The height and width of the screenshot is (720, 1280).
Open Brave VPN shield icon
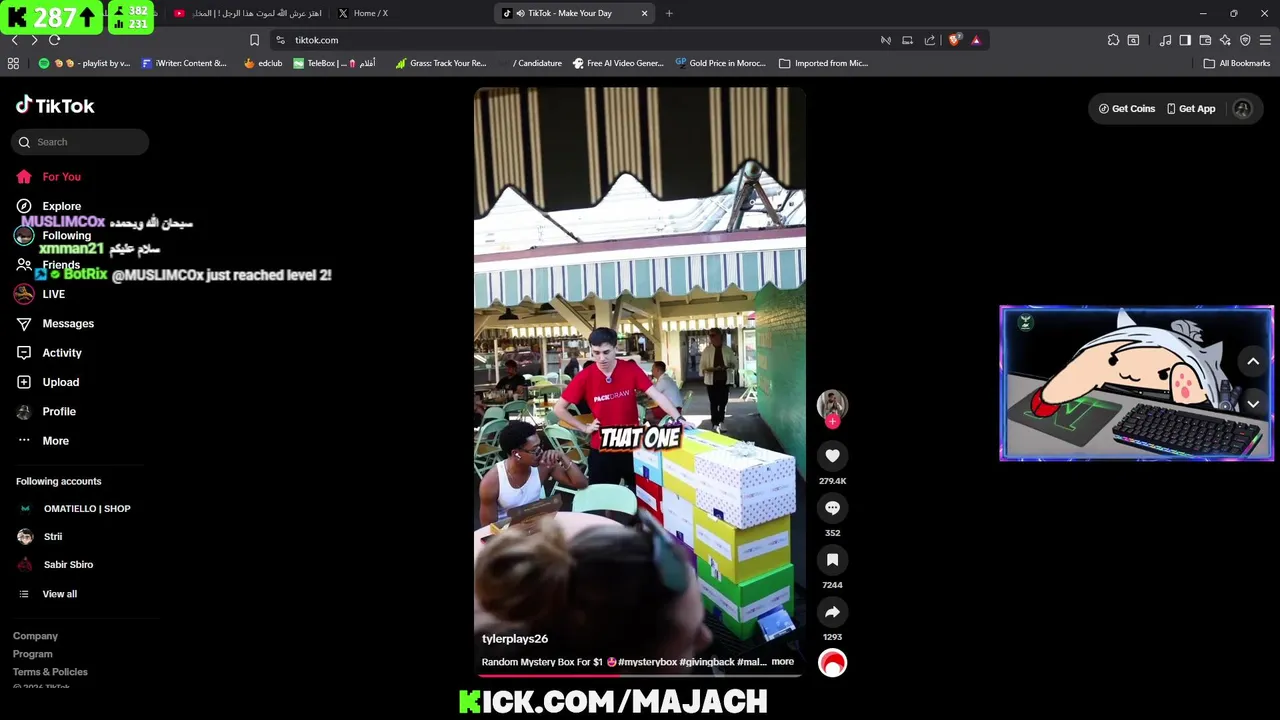(1245, 40)
